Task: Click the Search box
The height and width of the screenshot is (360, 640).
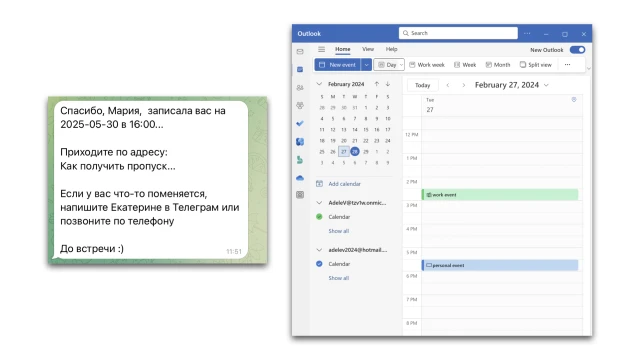Action: click(458, 33)
